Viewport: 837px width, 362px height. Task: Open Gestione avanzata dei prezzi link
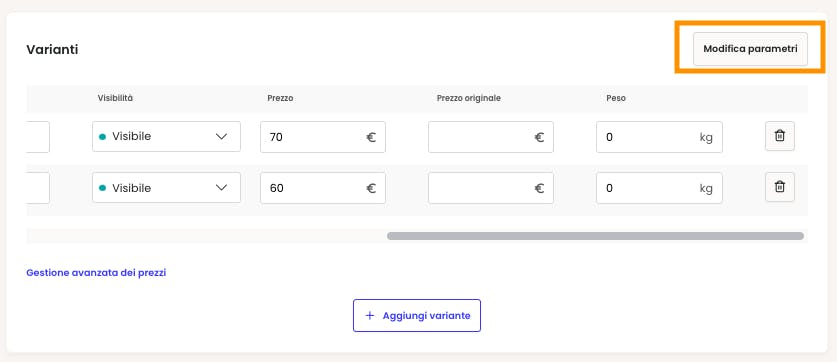(96, 272)
